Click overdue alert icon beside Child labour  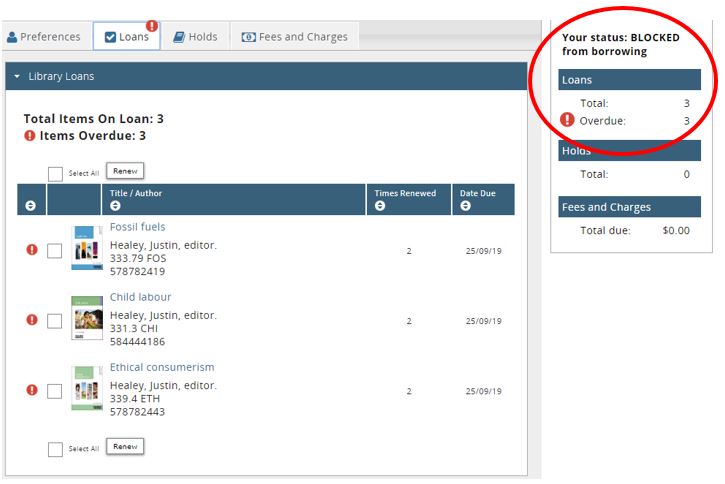coord(31,320)
